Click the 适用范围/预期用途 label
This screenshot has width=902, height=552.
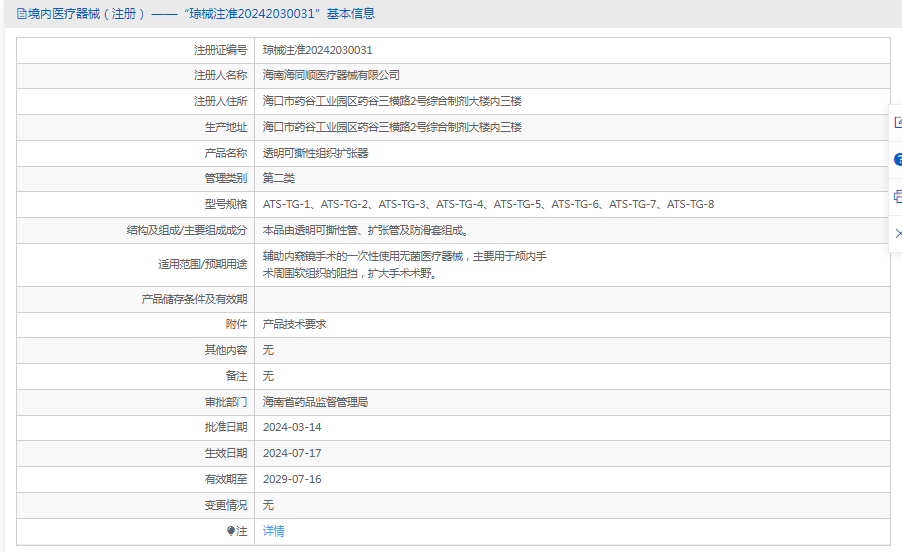[202, 264]
